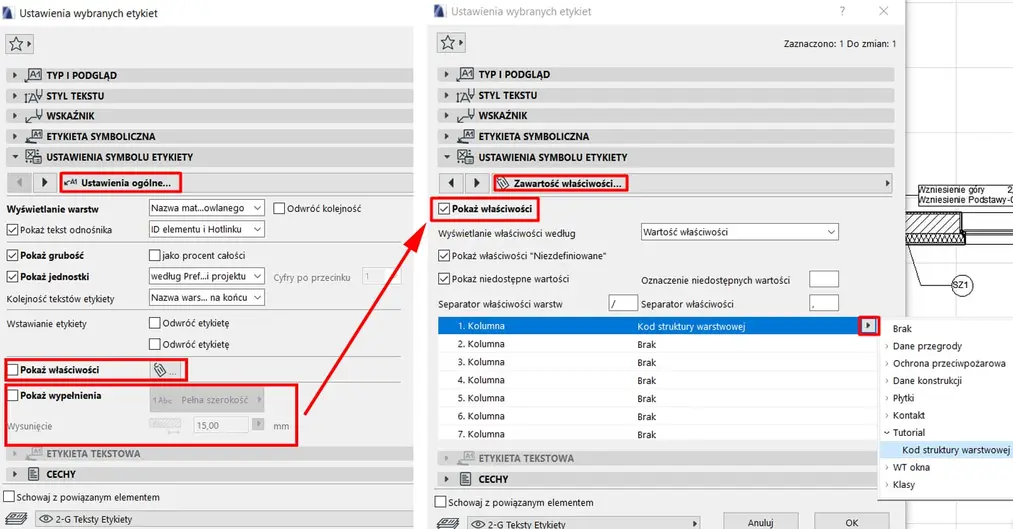This screenshot has width=1013, height=529.
Task: Click TYP I PODGLĄD icon in right dialog
Action: click(x=465, y=74)
